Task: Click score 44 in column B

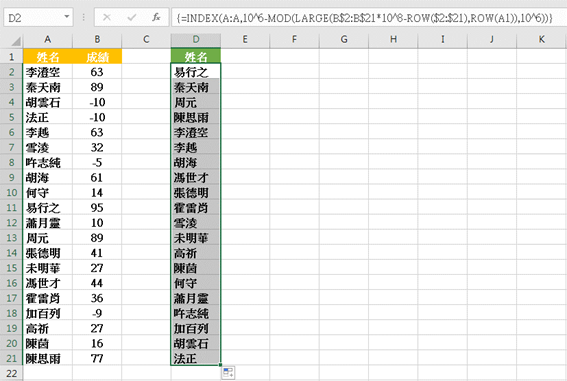Action: [97, 283]
